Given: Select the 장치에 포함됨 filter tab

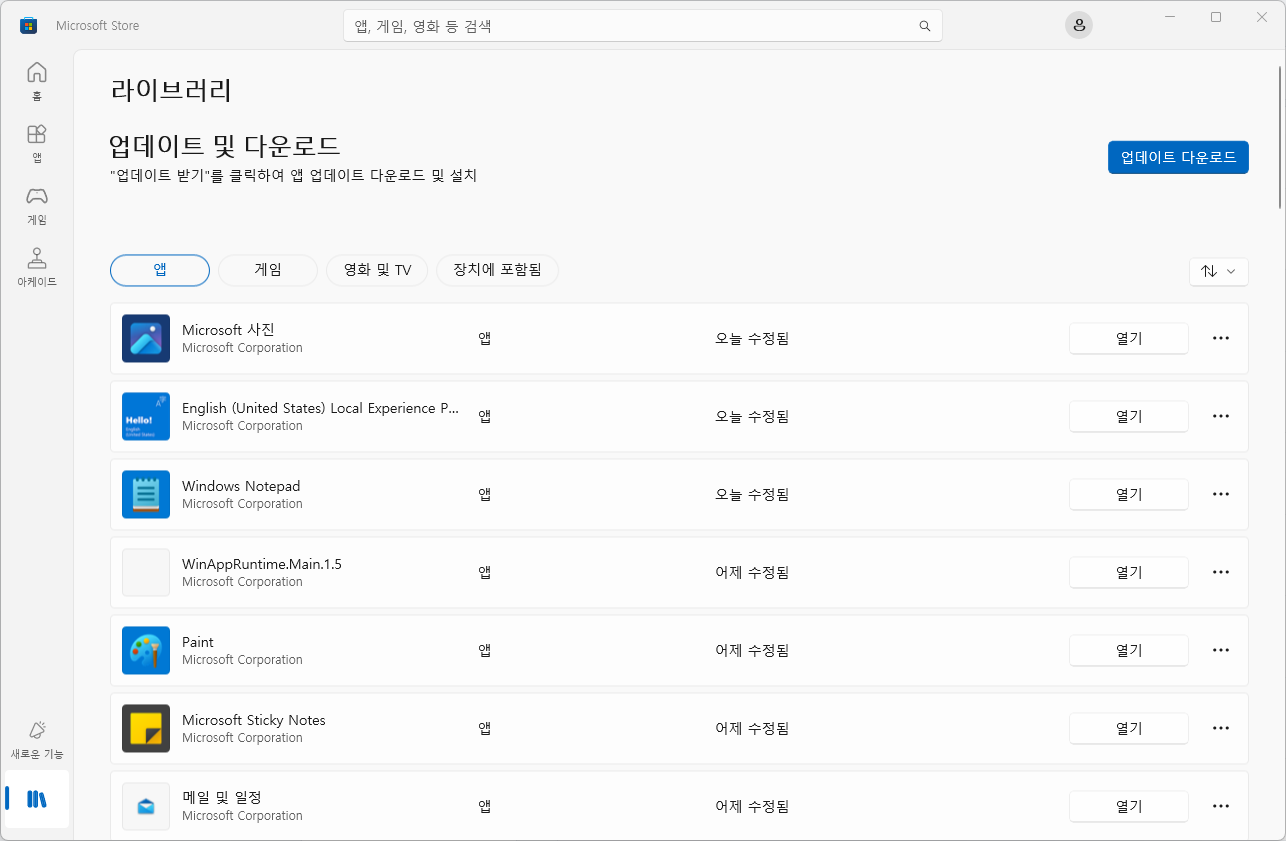Looking at the screenshot, I should point(497,270).
